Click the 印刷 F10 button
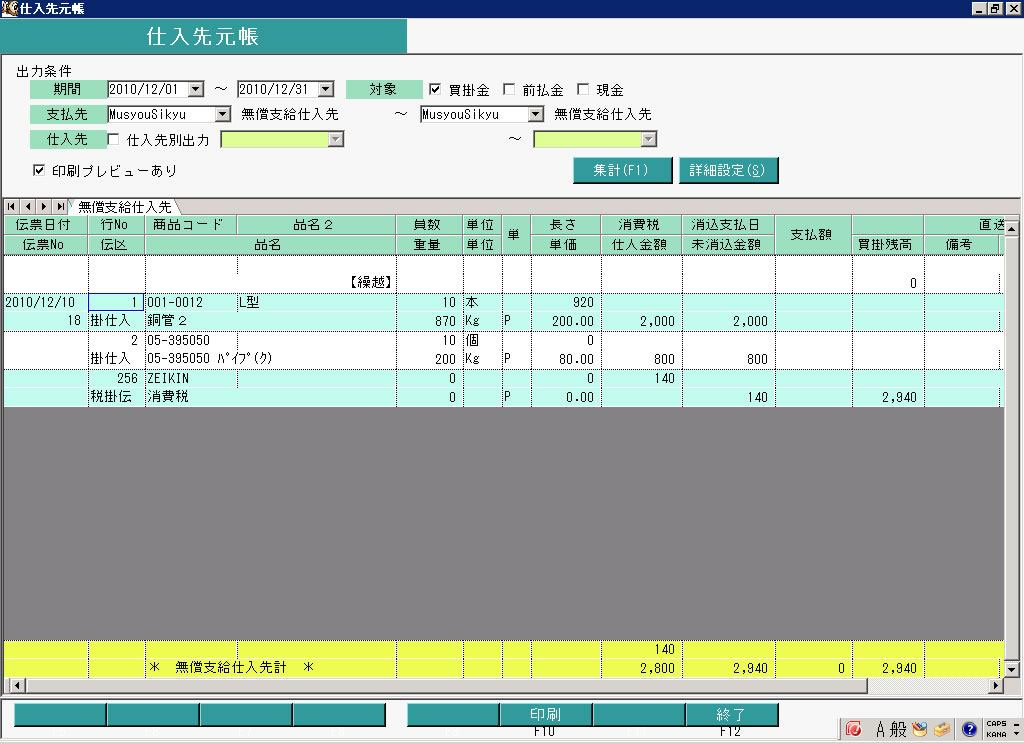This screenshot has height=744, width=1024. [545, 715]
